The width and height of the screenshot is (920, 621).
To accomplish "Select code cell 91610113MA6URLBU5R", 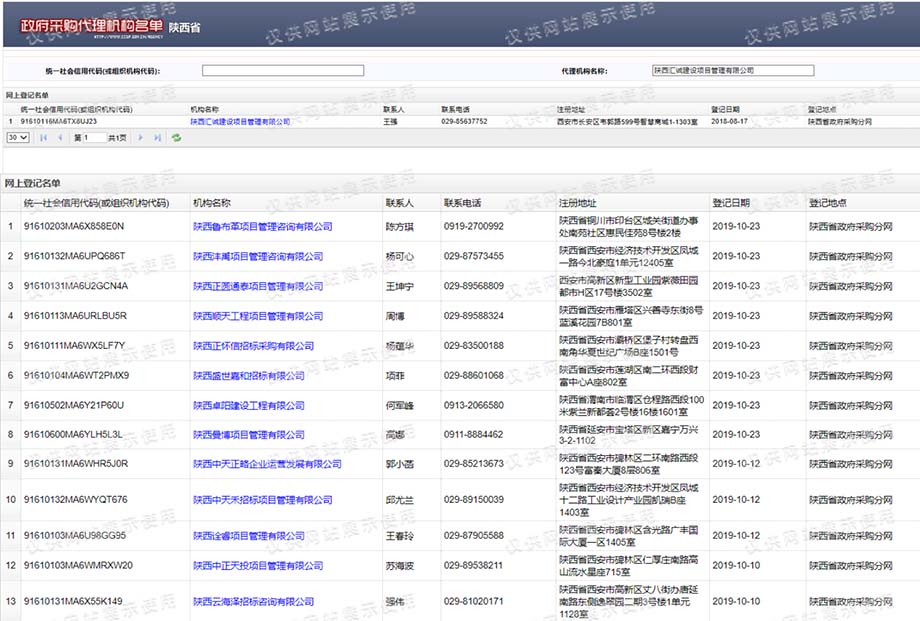I will tap(75, 316).
